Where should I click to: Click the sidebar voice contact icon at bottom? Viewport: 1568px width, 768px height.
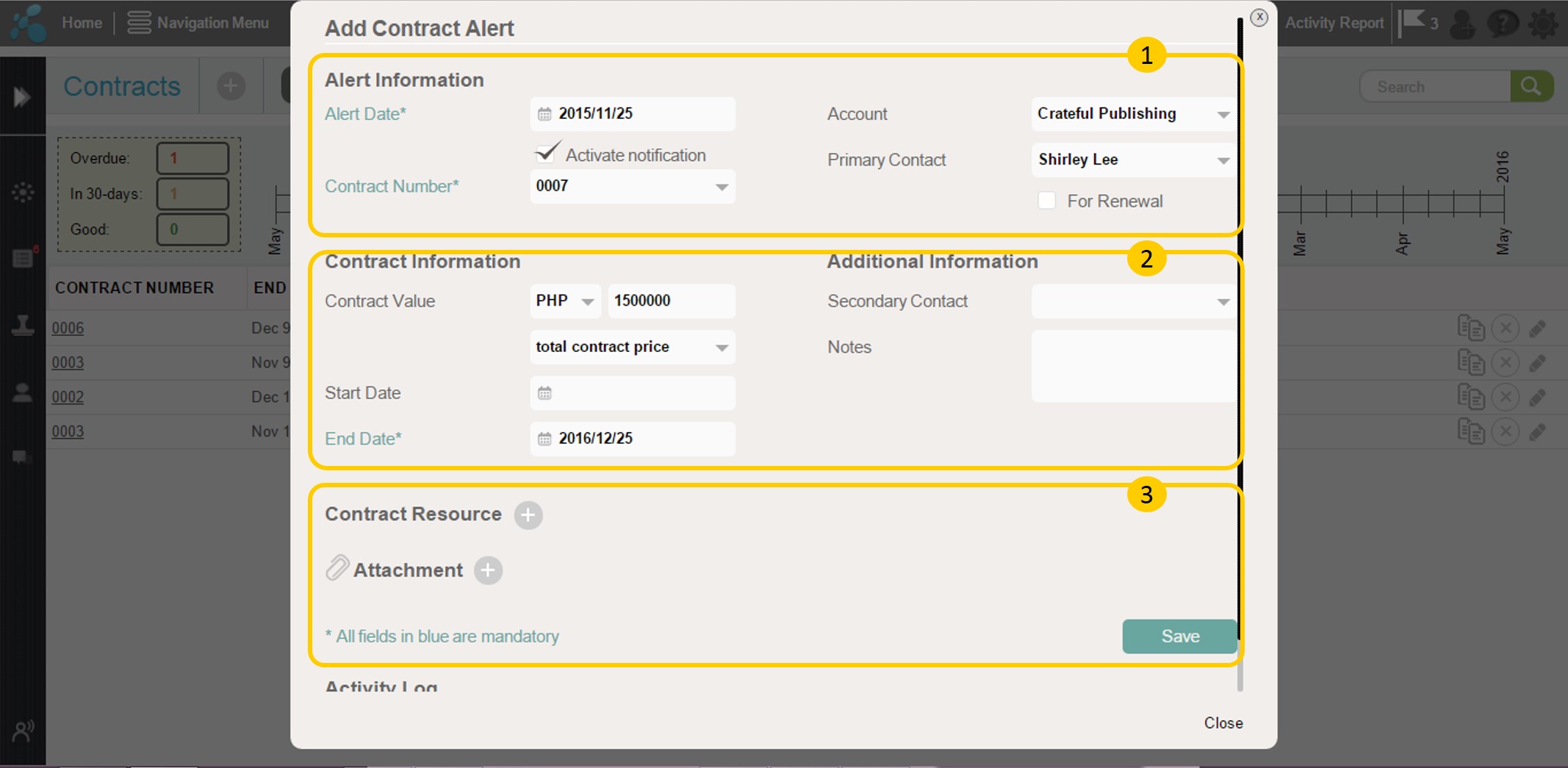(24, 731)
